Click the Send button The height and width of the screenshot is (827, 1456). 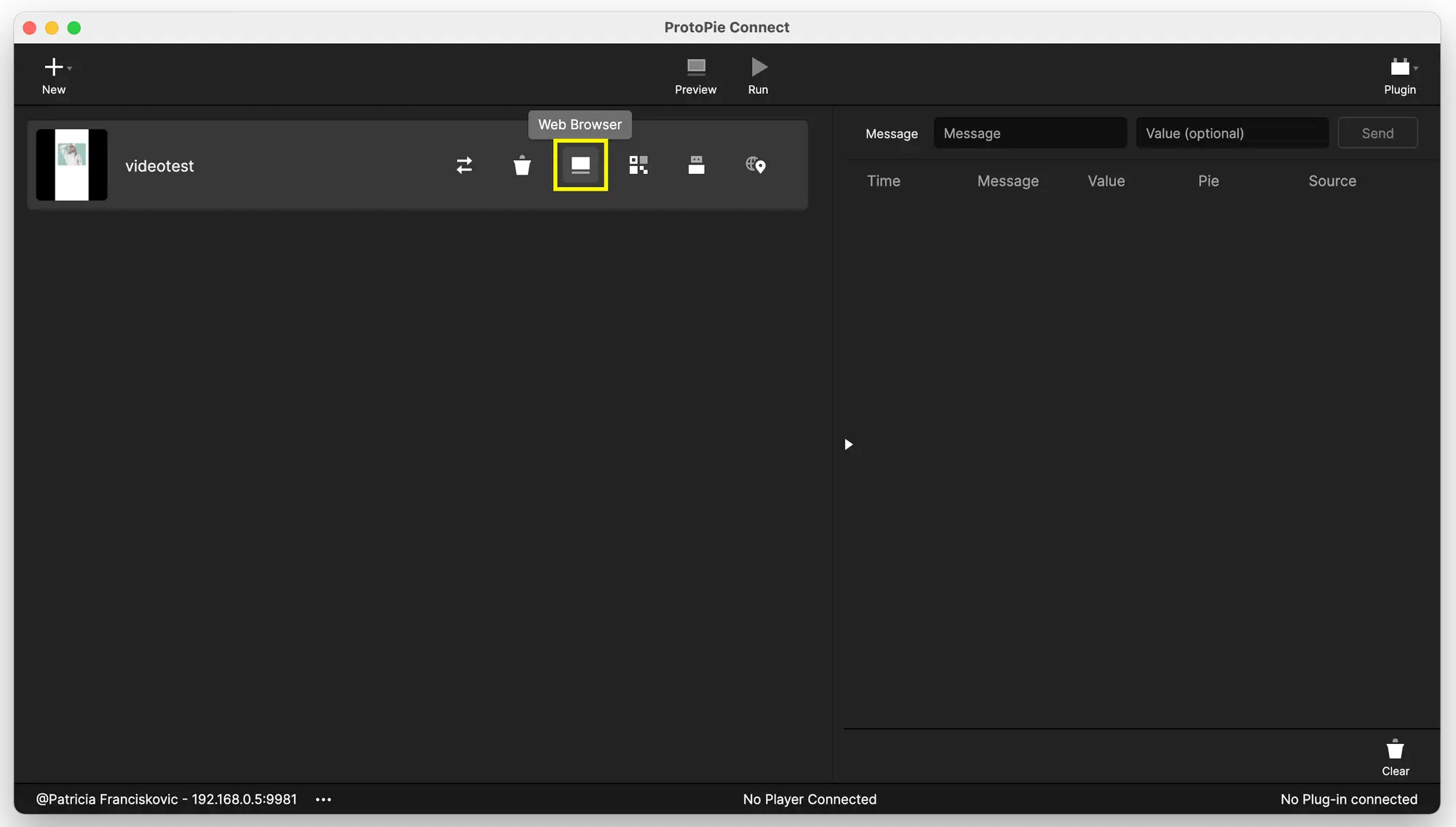(x=1377, y=133)
